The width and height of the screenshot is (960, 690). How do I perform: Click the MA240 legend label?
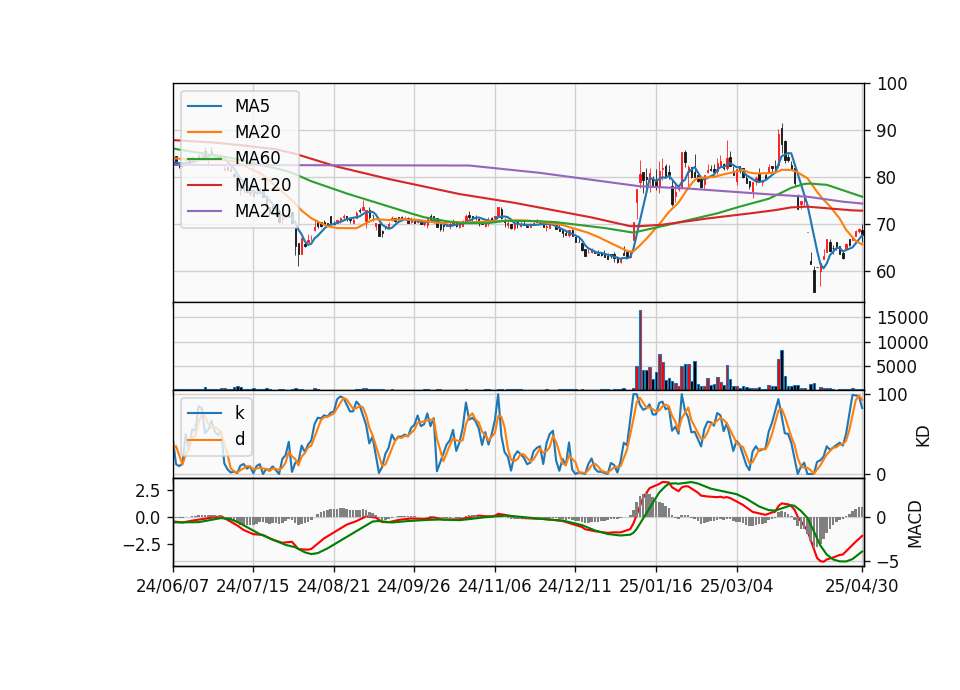click(263, 211)
